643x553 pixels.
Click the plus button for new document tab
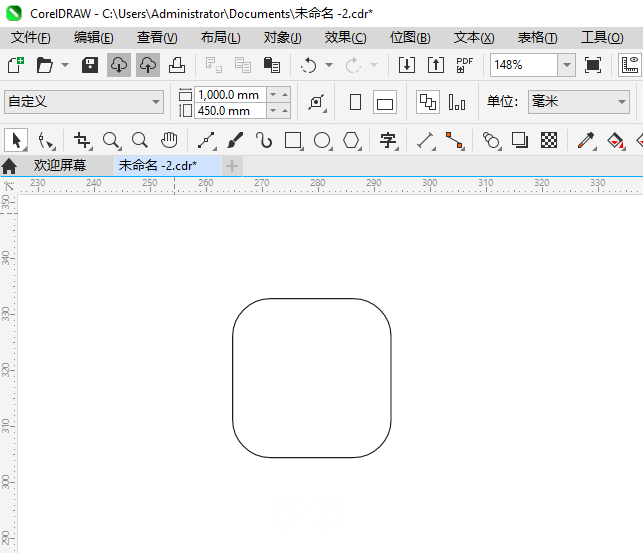pyautogui.click(x=232, y=166)
